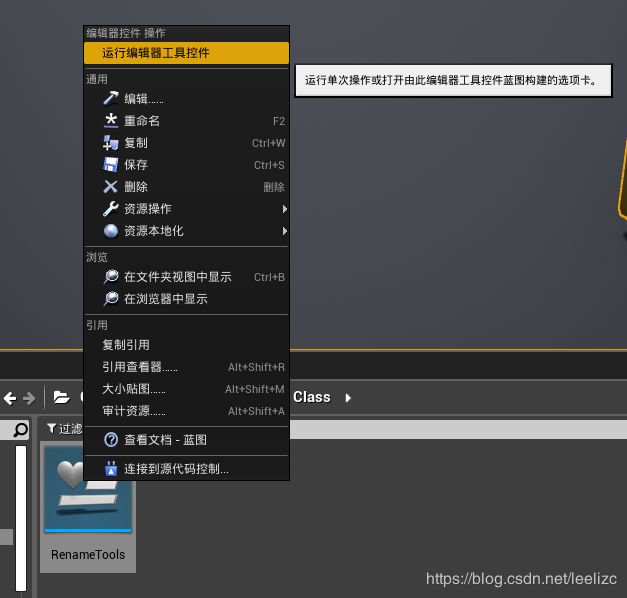The image size is (627, 598).
Task: Click the content browser search field
Action: (x=458, y=430)
